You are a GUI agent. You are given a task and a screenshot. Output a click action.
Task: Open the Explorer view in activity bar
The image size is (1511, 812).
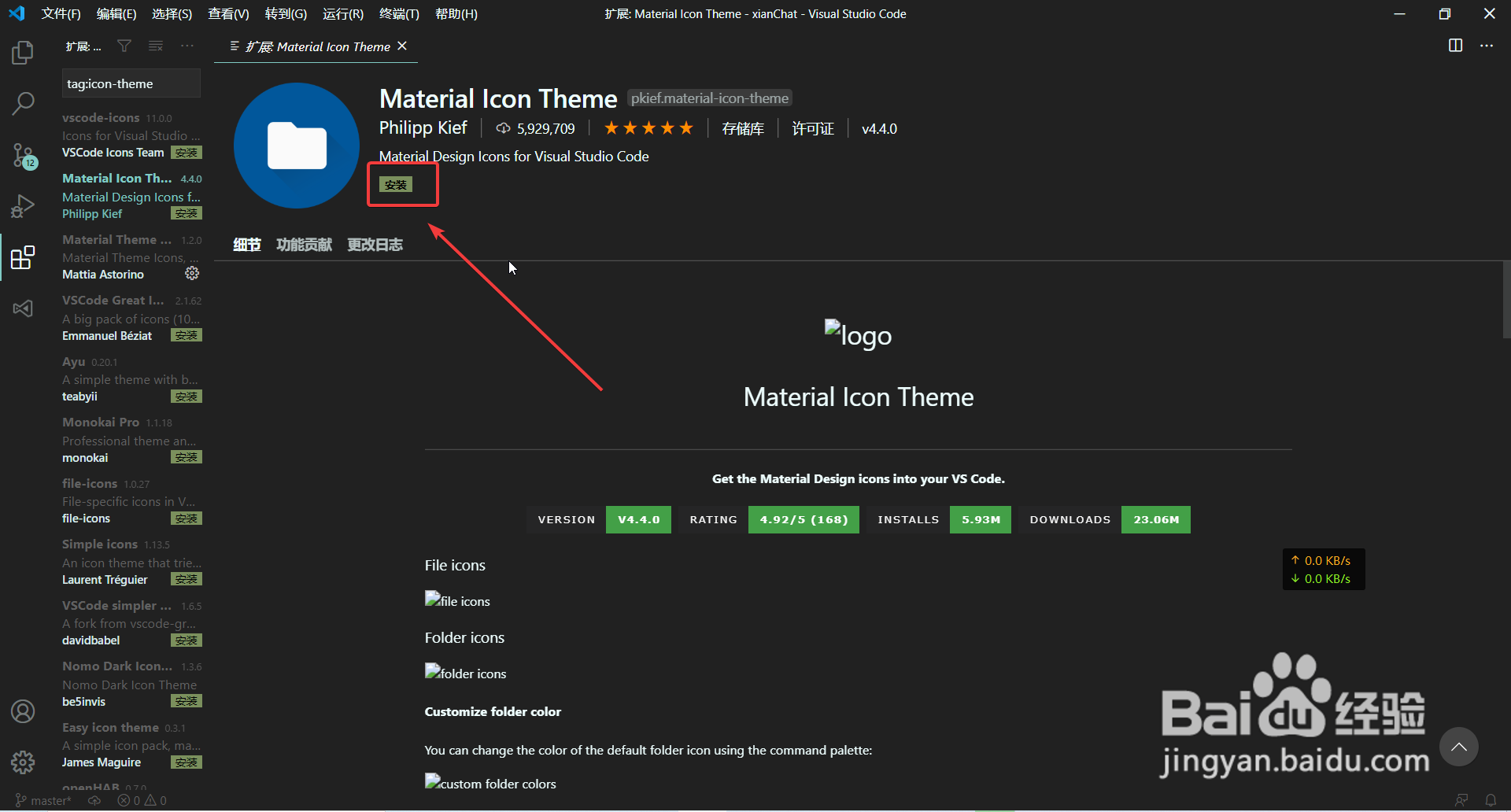pyautogui.click(x=23, y=53)
